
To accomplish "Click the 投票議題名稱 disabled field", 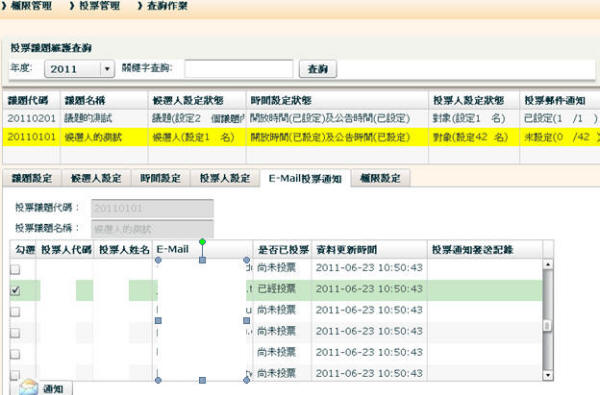I will pos(152,229).
